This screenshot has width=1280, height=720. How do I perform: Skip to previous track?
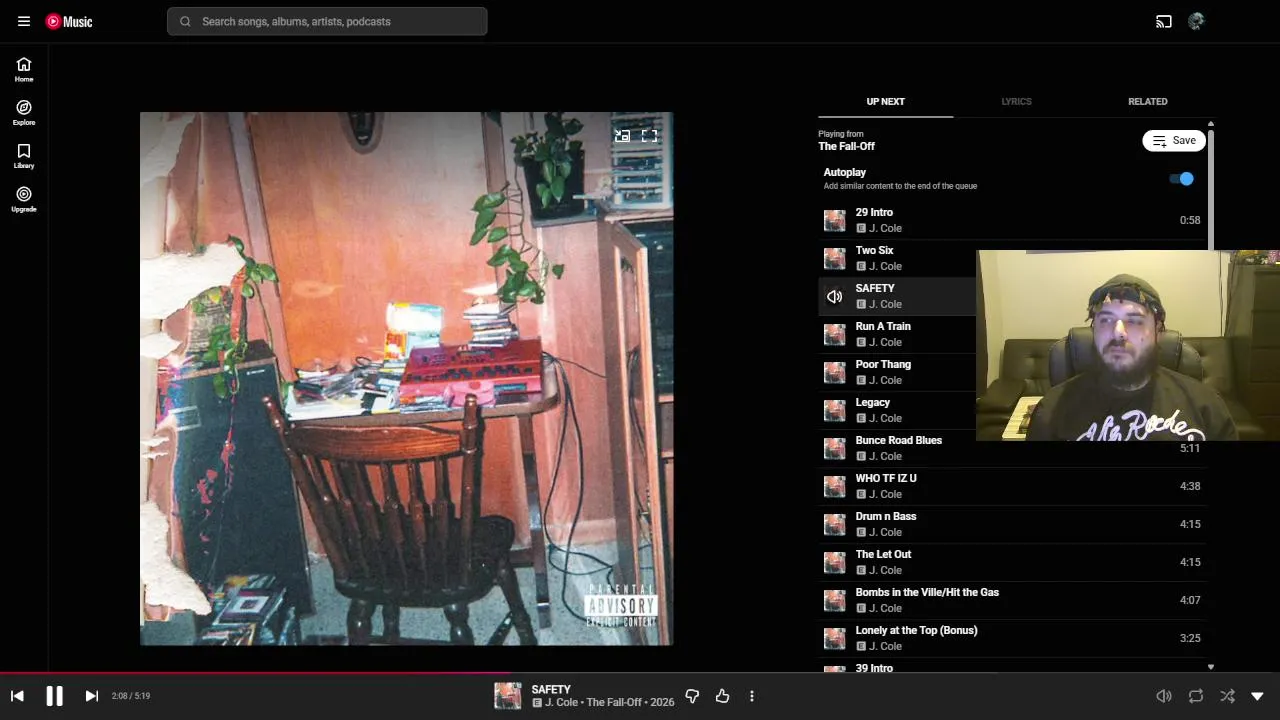pos(17,696)
